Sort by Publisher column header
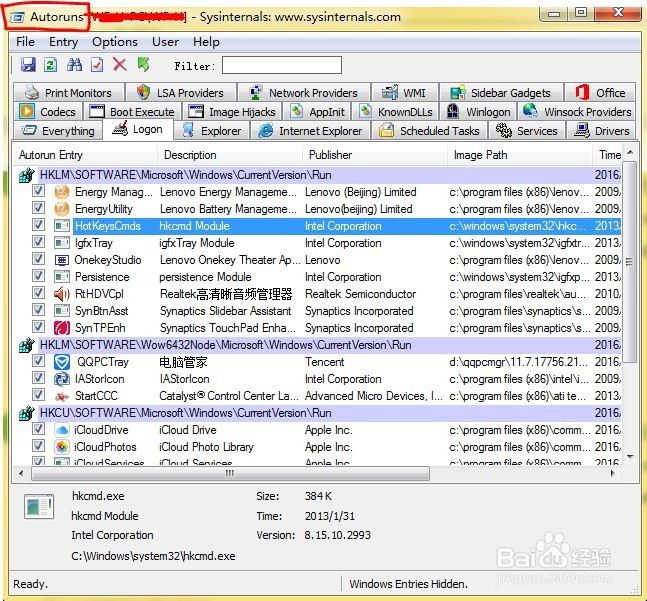 [374, 155]
